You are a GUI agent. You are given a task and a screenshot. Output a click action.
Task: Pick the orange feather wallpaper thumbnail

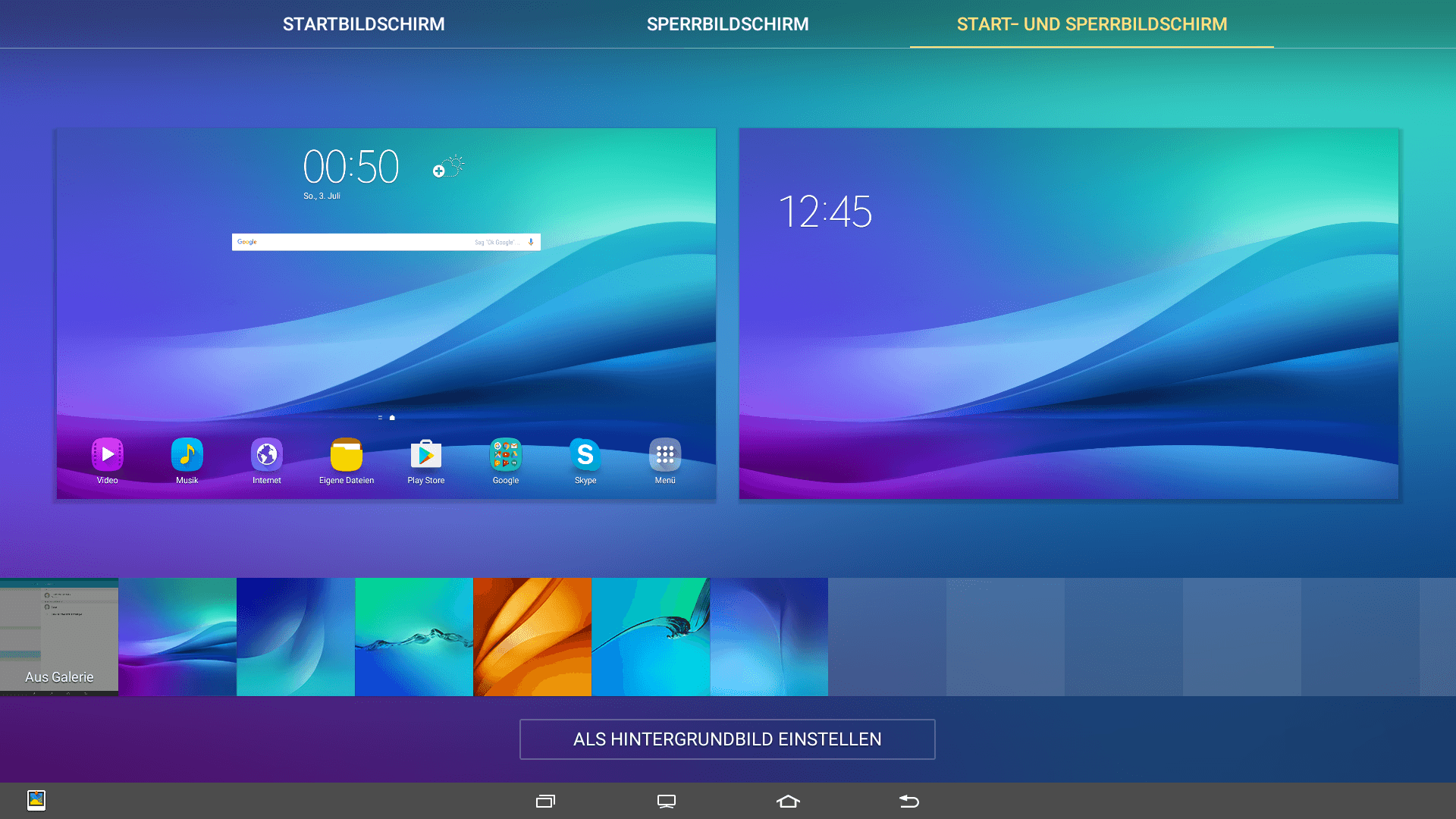pyautogui.click(x=532, y=637)
